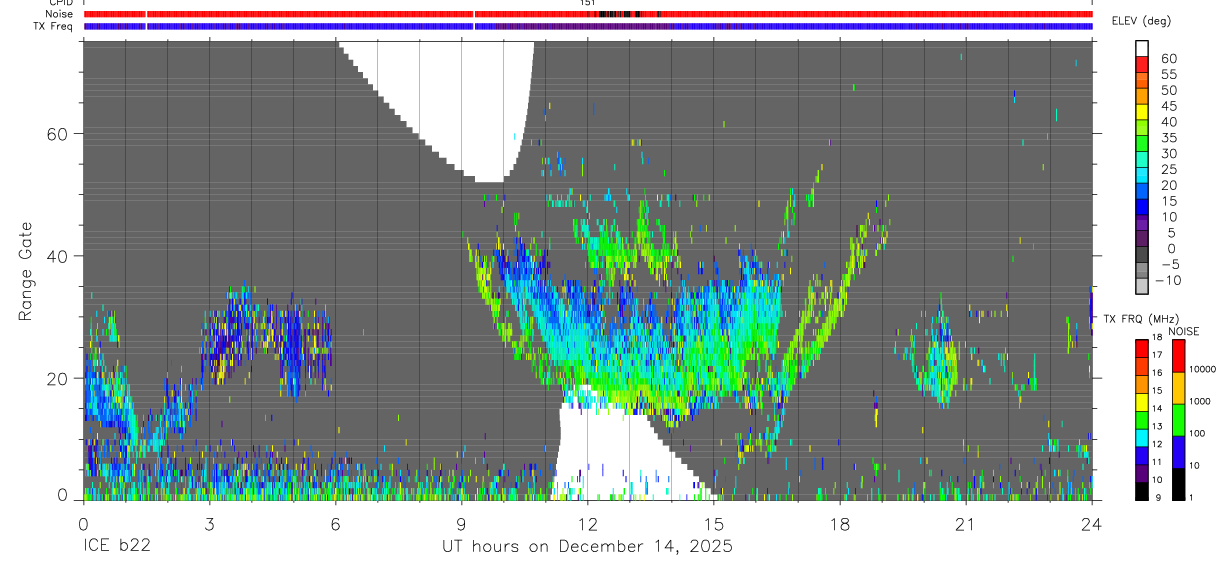Image resolution: width=1228 pixels, height=567 pixels.
Task: Click the x-axis tick label 15
Action: [713, 523]
